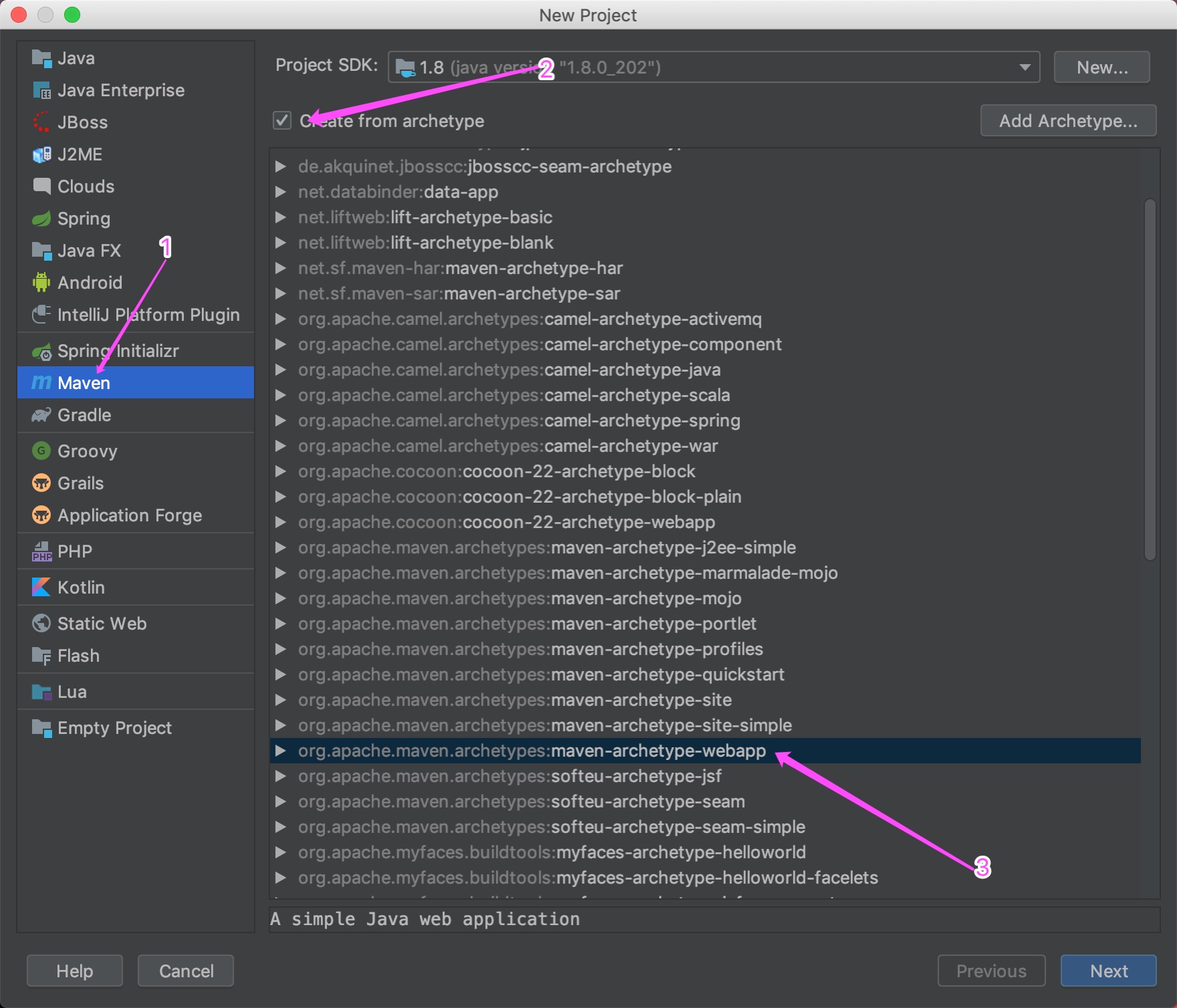Click the Empty Project icon
The height and width of the screenshot is (1008, 1177).
click(x=41, y=728)
